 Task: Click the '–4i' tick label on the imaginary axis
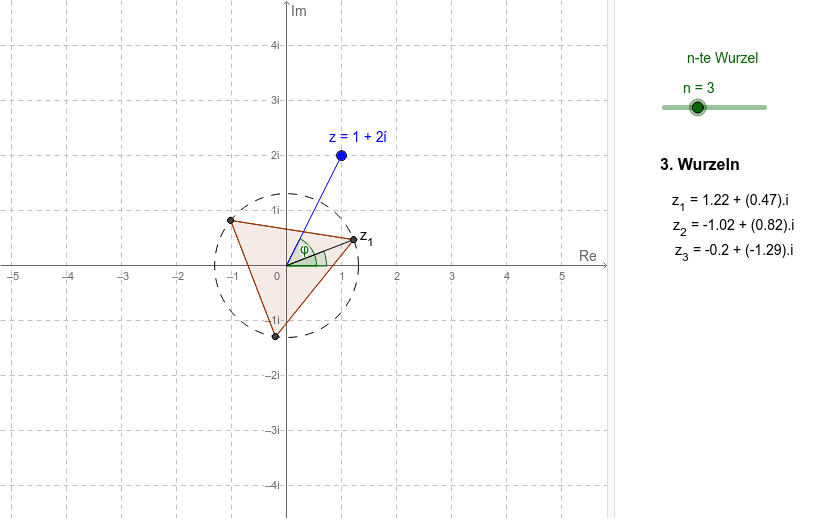pyautogui.click(x=273, y=485)
